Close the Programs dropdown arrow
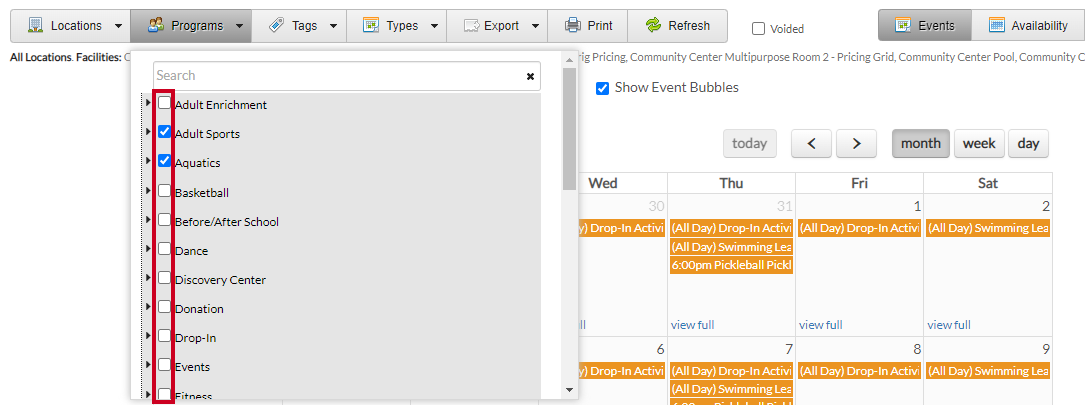Image resolution: width=1085 pixels, height=405 pixels. [239, 26]
